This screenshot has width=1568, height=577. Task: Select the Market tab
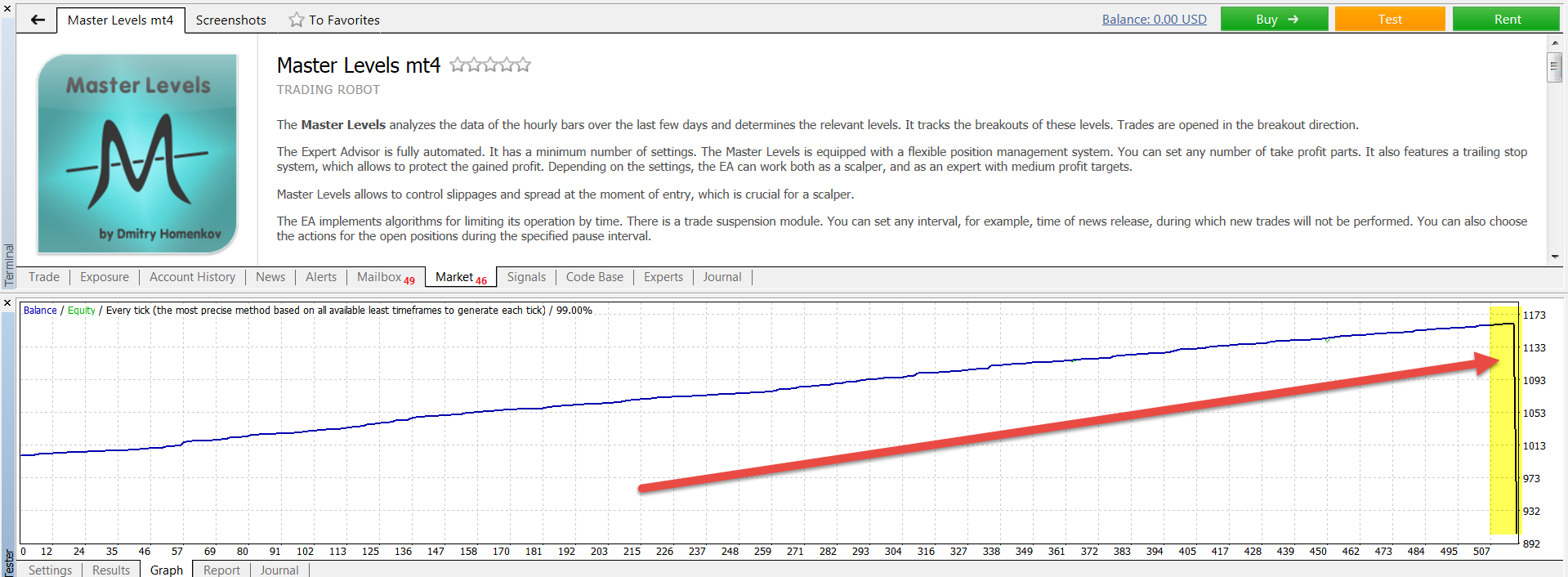pos(461,277)
